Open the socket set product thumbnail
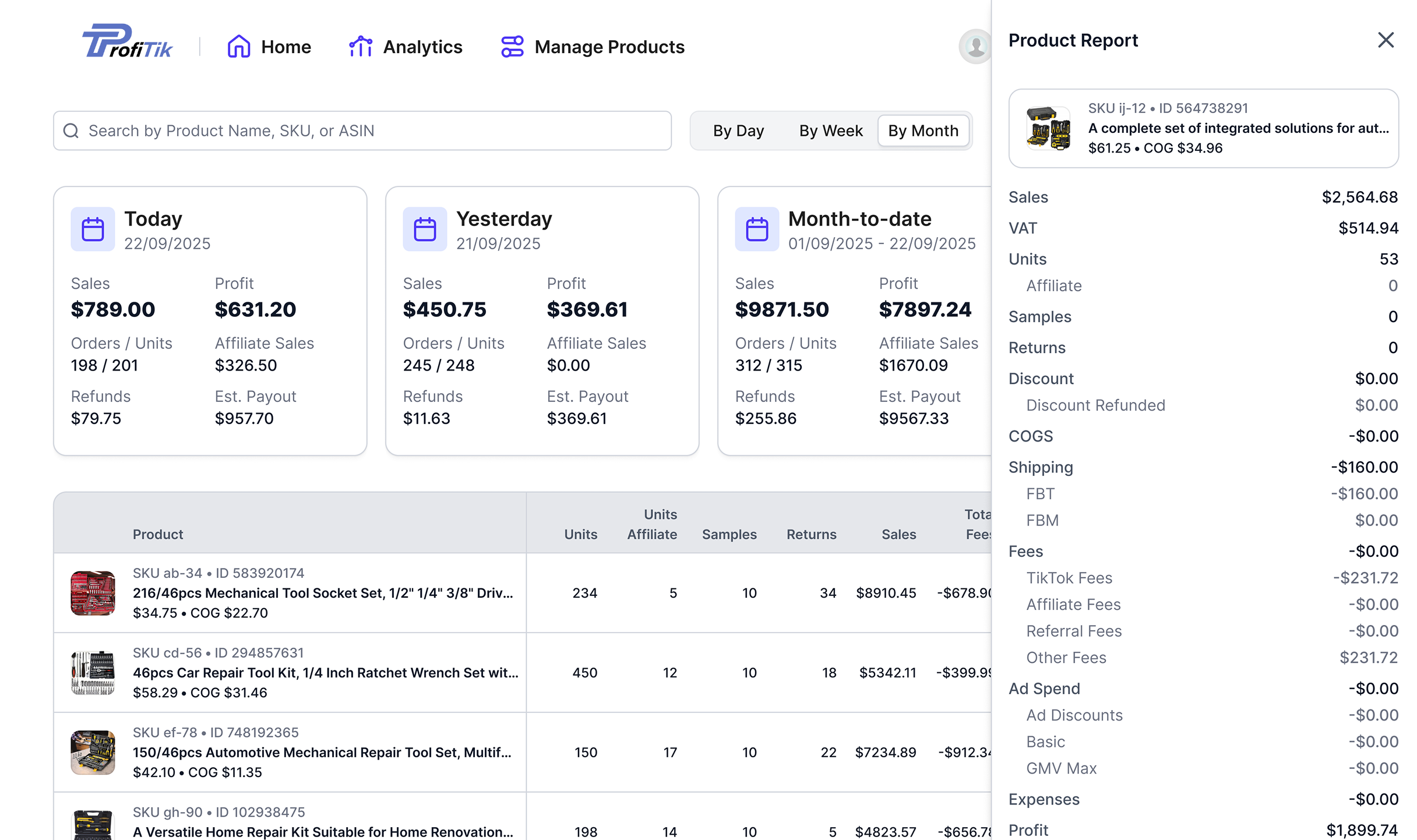The height and width of the screenshot is (840, 1417). [93, 593]
